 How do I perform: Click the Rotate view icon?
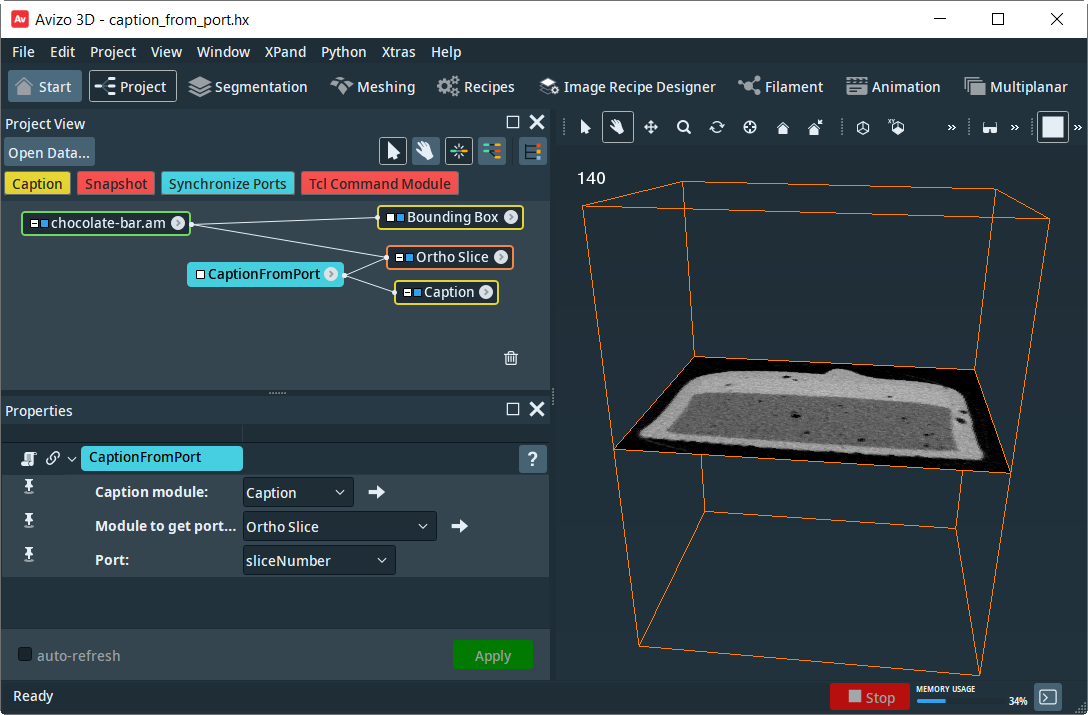tap(717, 127)
